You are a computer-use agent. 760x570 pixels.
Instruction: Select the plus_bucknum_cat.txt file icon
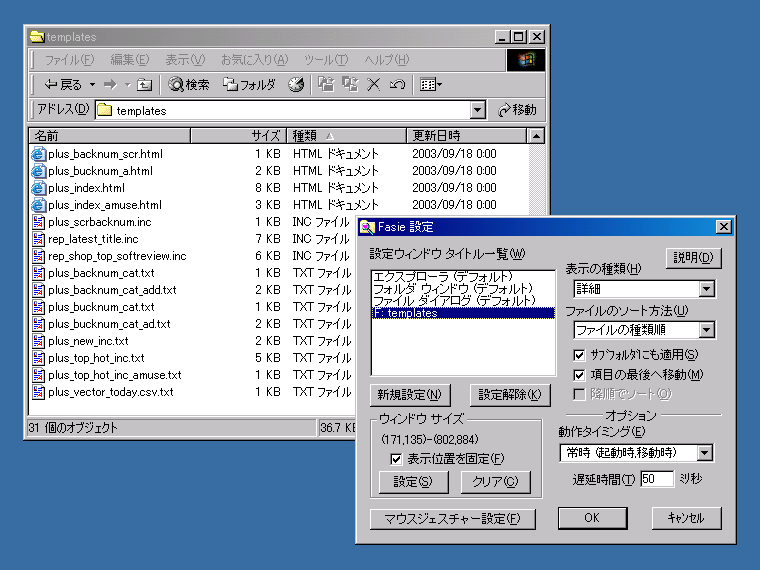[38, 307]
